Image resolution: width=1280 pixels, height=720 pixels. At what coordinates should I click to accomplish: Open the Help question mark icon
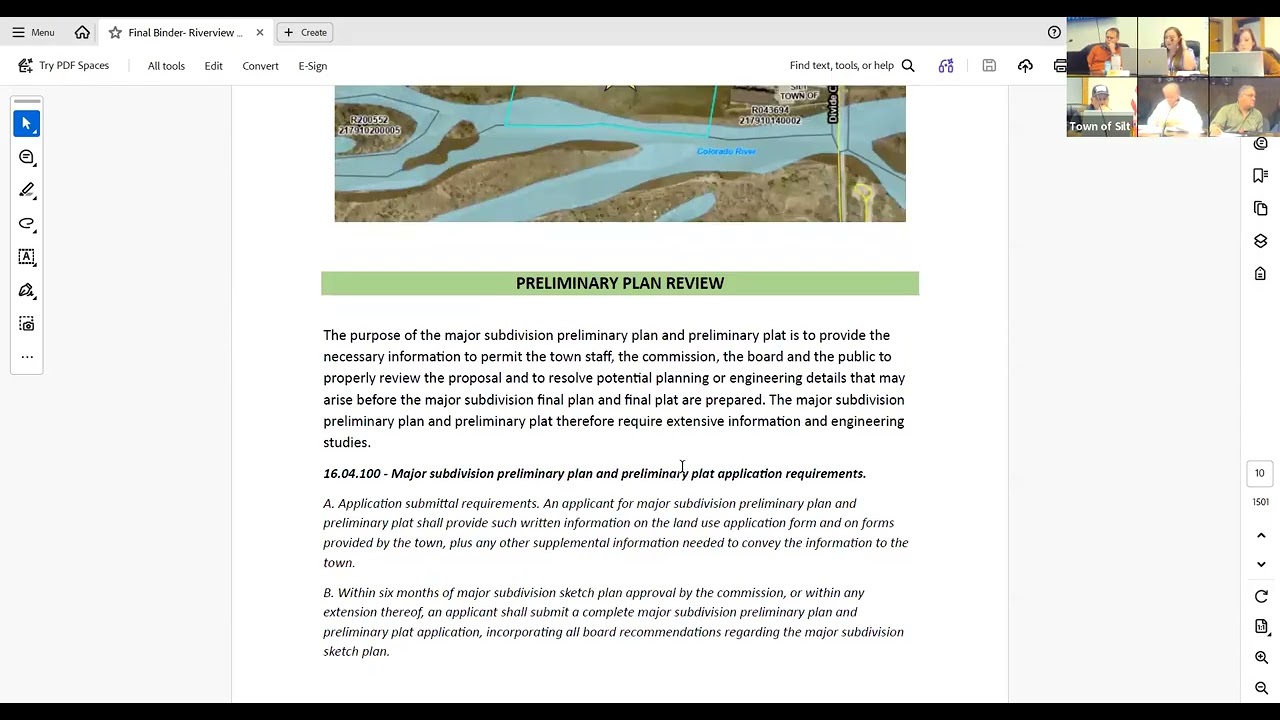(x=1054, y=32)
